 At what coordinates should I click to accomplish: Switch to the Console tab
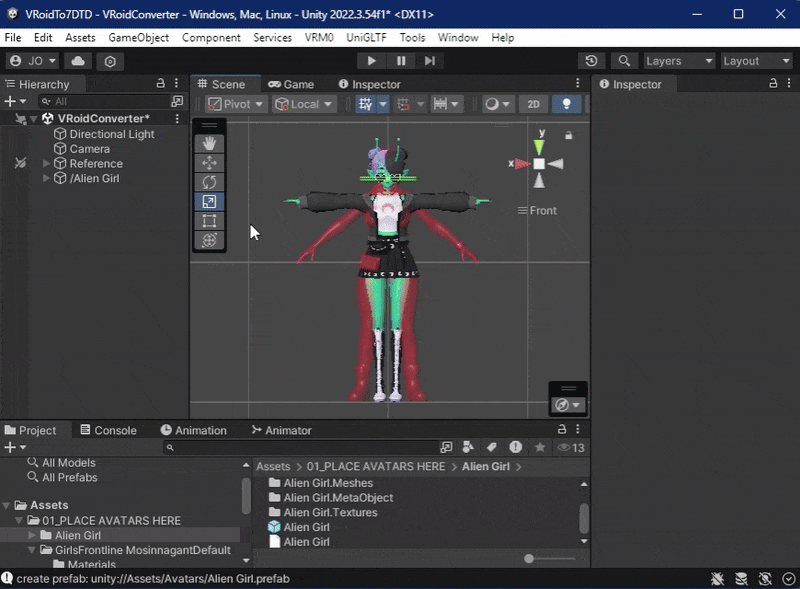click(x=109, y=430)
